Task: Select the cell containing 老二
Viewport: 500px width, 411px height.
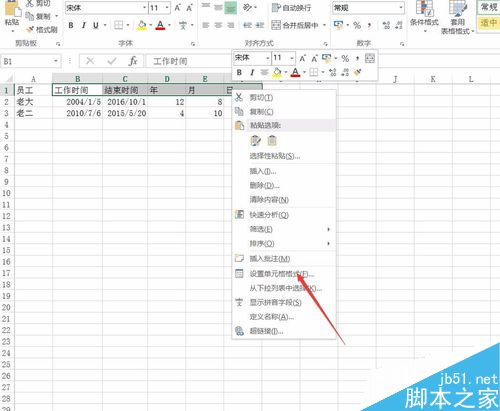Action: click(33, 113)
